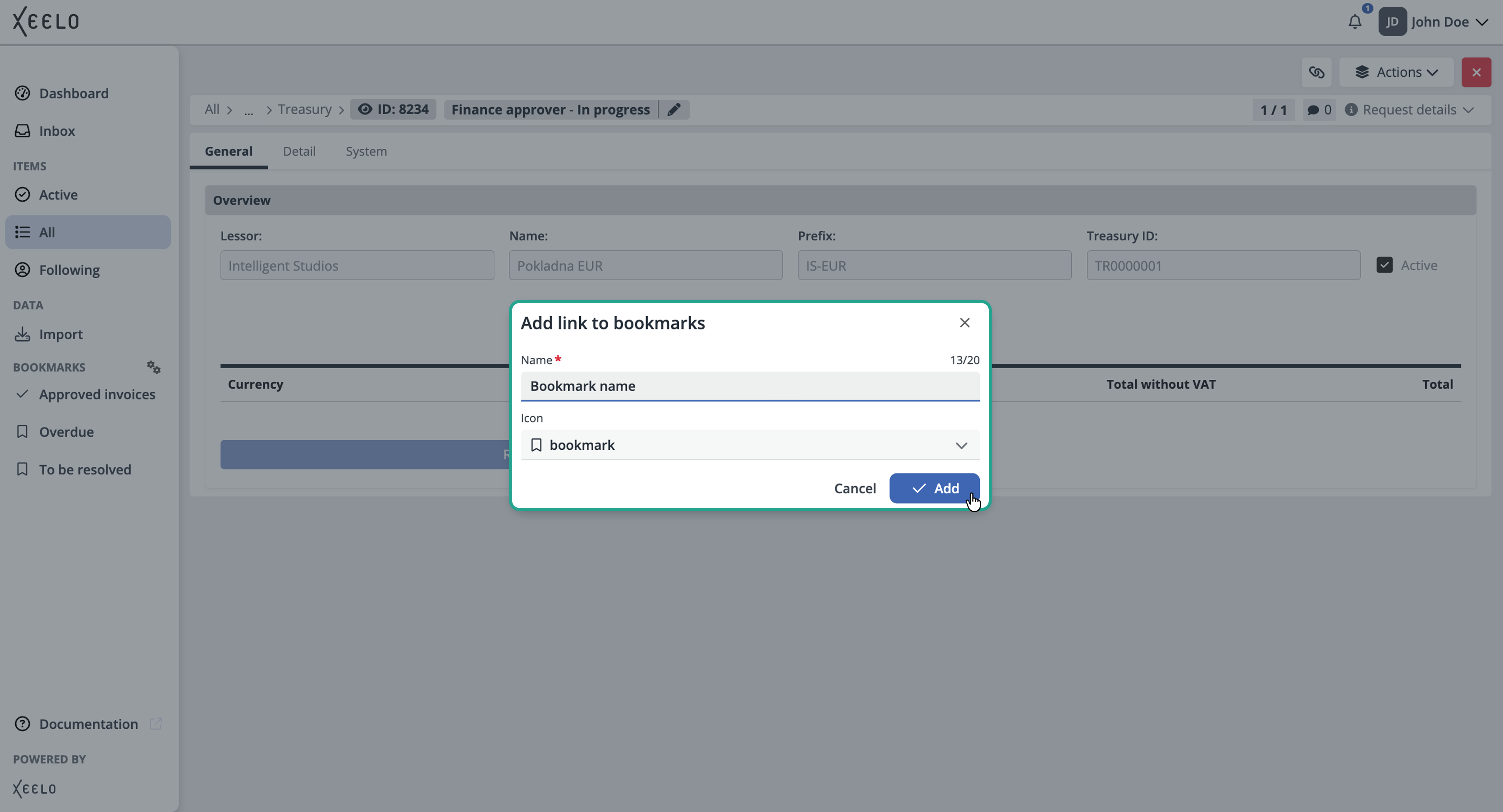
Task: Open the Icon dropdown showing bookmark
Action: point(750,445)
